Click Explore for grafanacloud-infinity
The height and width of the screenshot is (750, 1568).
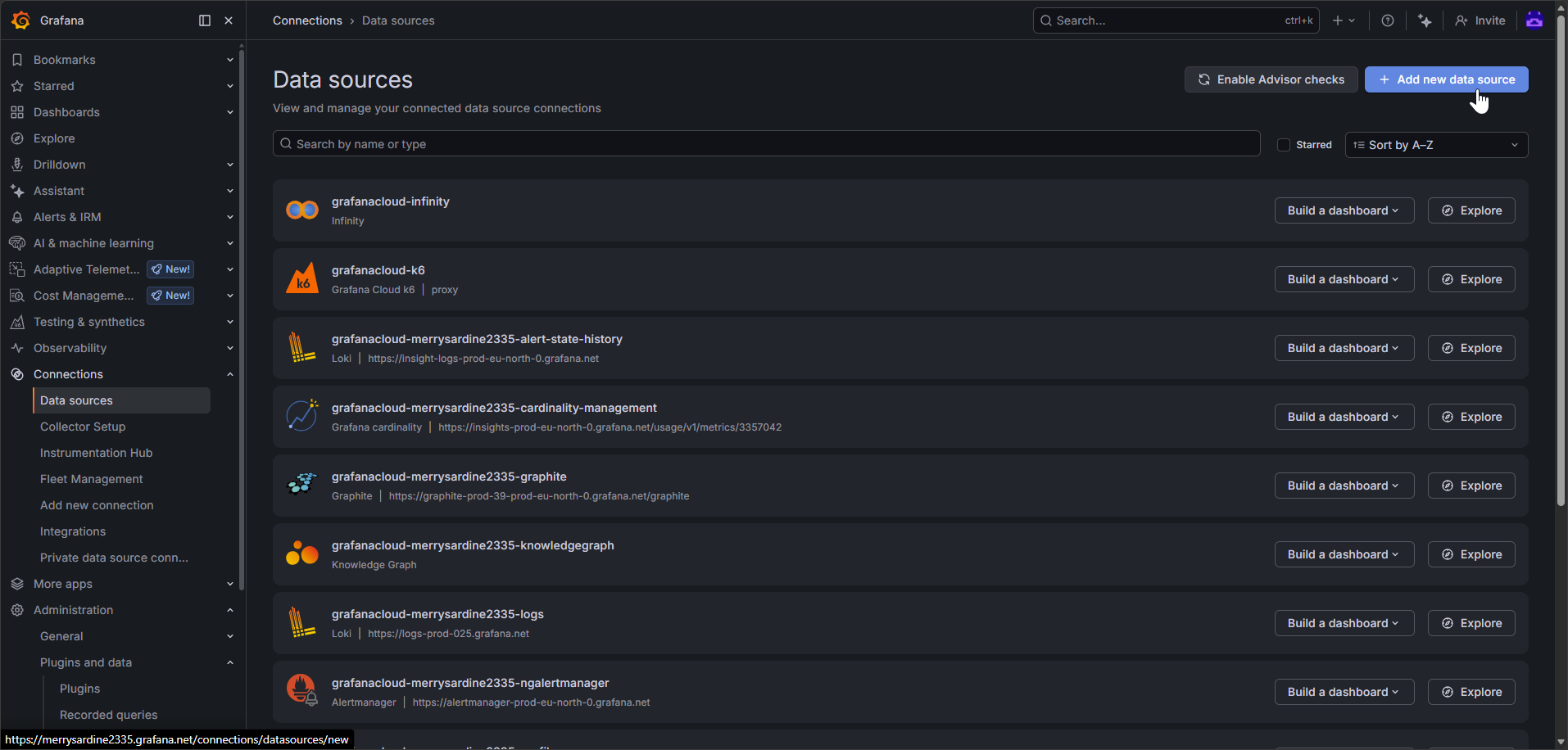pyautogui.click(x=1471, y=210)
